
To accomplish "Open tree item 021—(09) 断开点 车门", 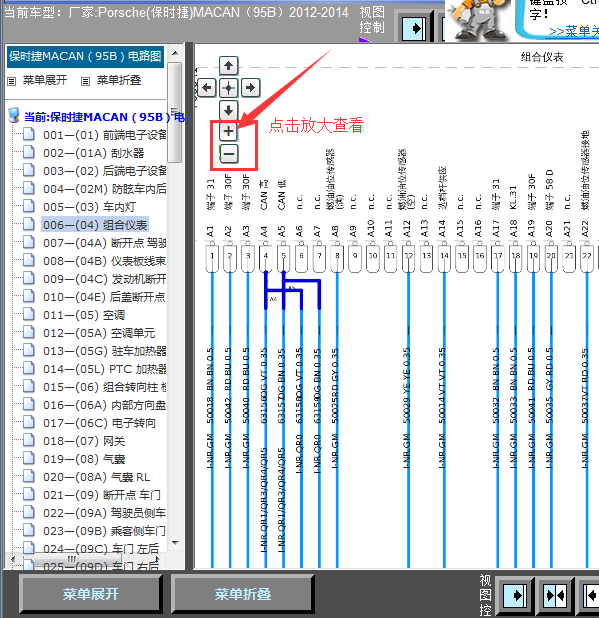I will [102, 495].
